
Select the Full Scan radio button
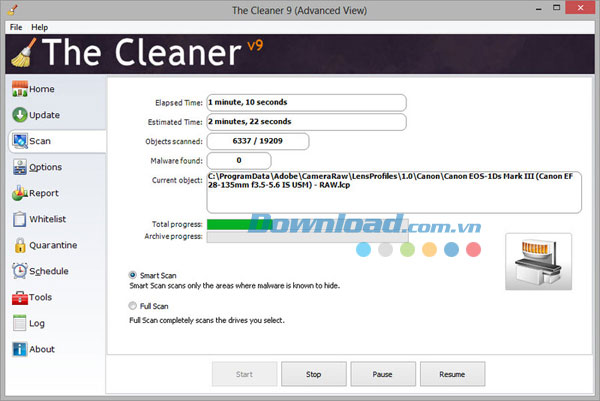132,306
